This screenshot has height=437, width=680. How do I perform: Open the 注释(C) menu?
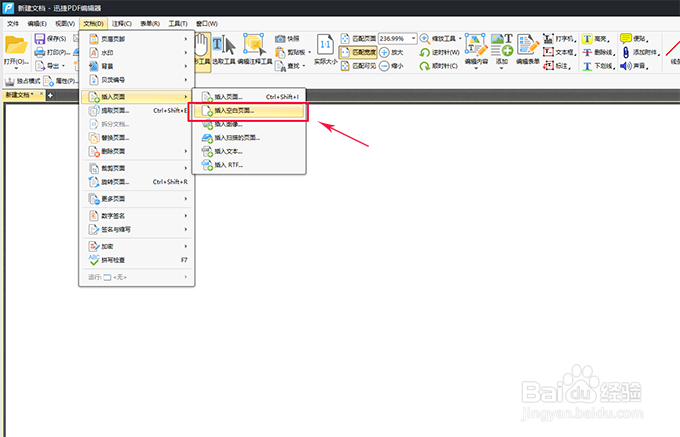(122, 23)
